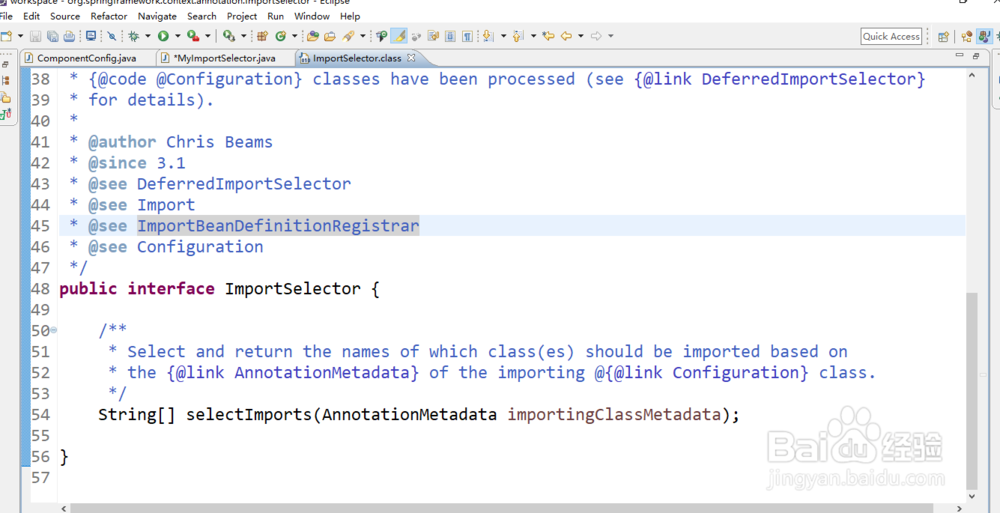Open the New Class dropdown arrow
This screenshot has height=513, width=1000.
[x=294, y=36]
